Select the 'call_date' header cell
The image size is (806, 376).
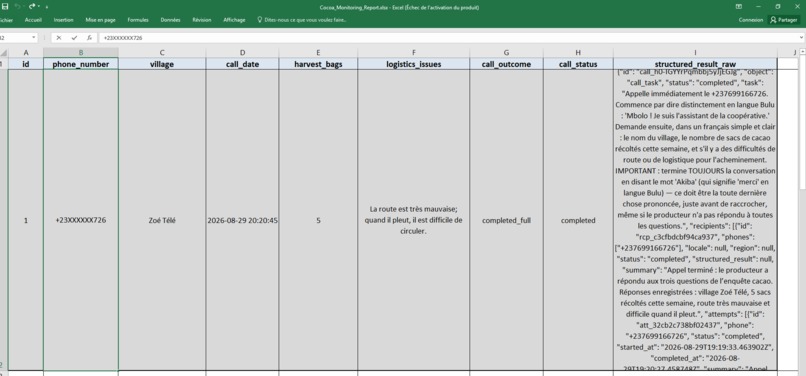242,64
